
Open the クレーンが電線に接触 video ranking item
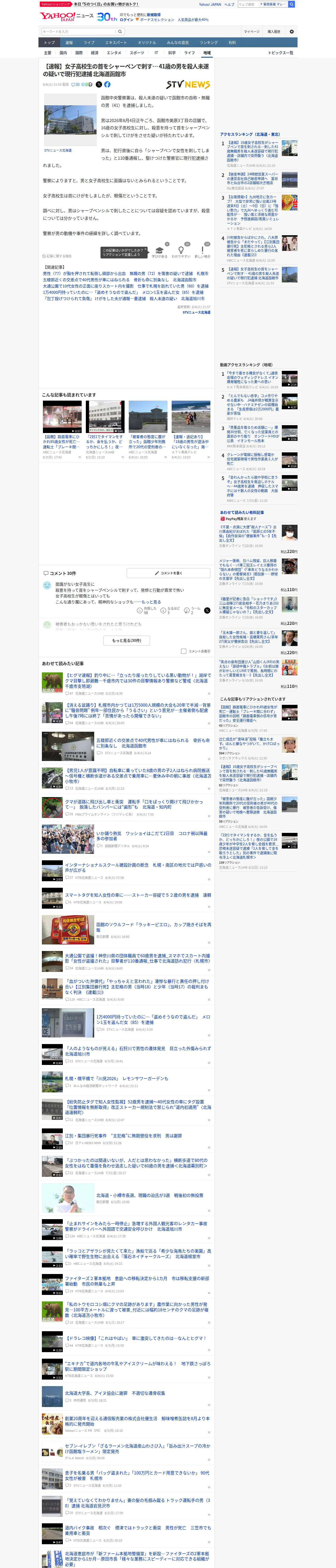click(253, 459)
